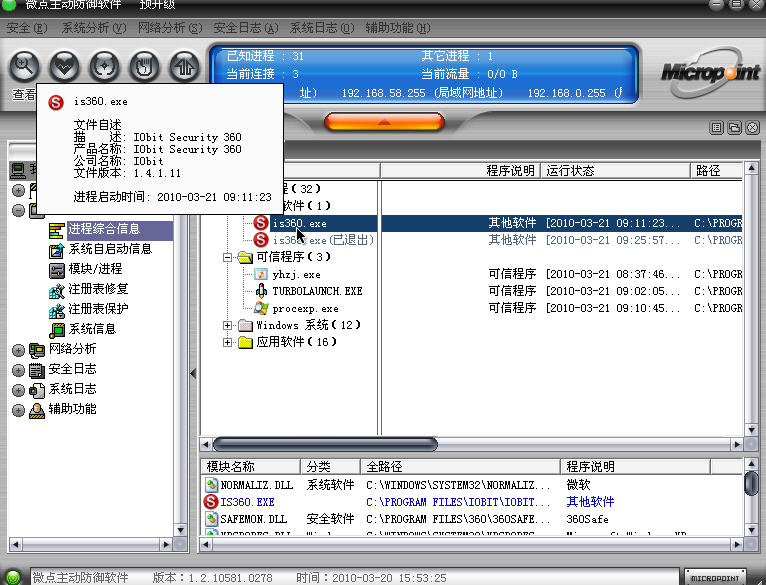Click the panel close icon near top right

click(x=752, y=128)
